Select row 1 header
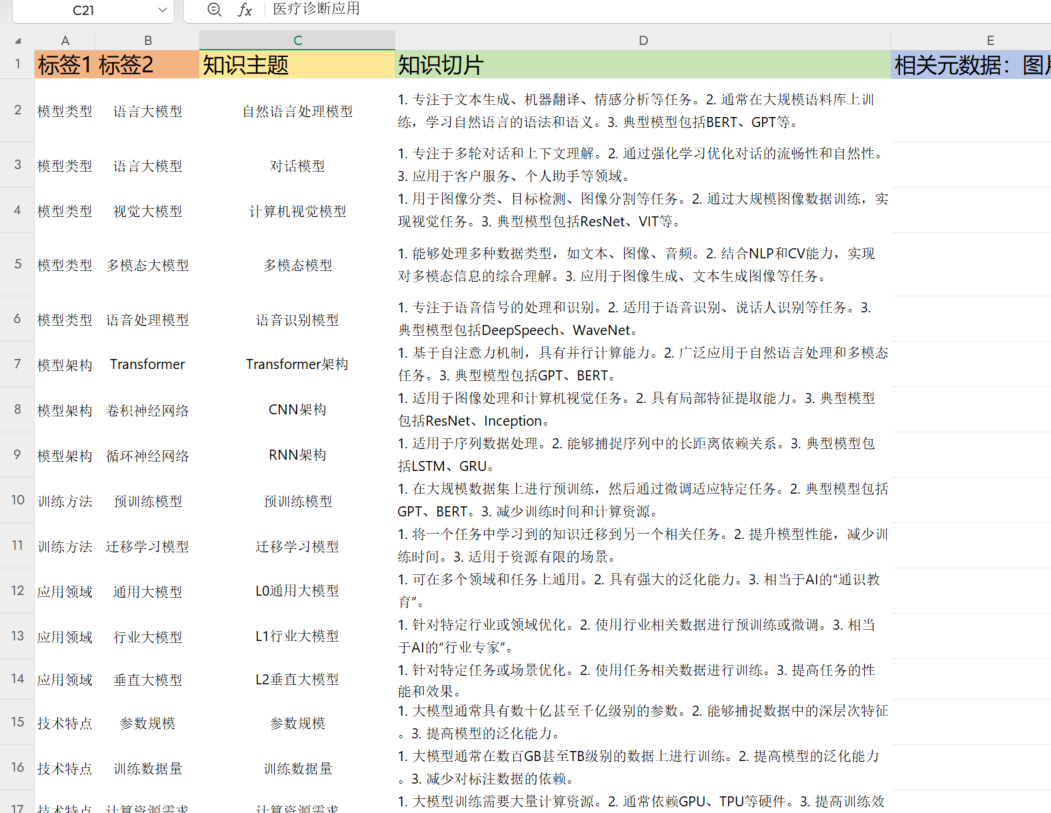 (17, 64)
